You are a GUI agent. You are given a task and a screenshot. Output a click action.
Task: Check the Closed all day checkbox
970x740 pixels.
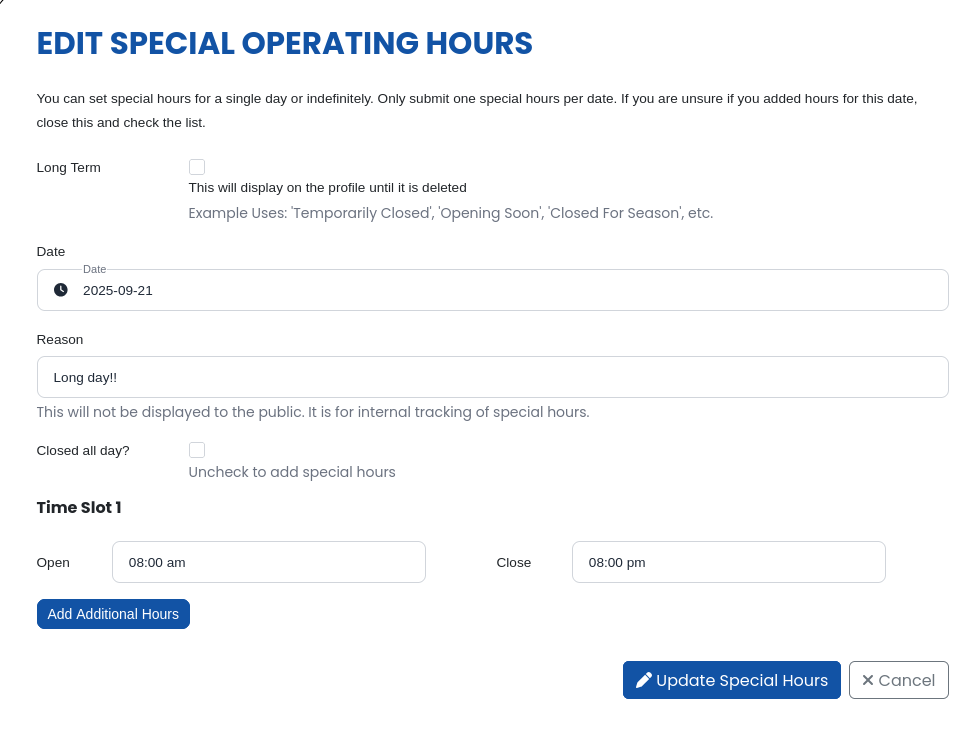(197, 450)
